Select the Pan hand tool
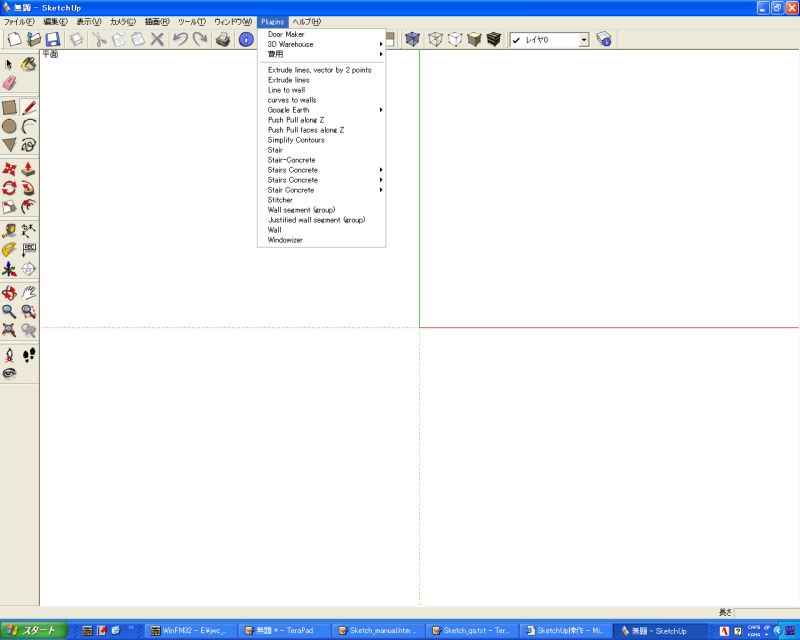Screen dimensions: 800x640 pos(29,292)
